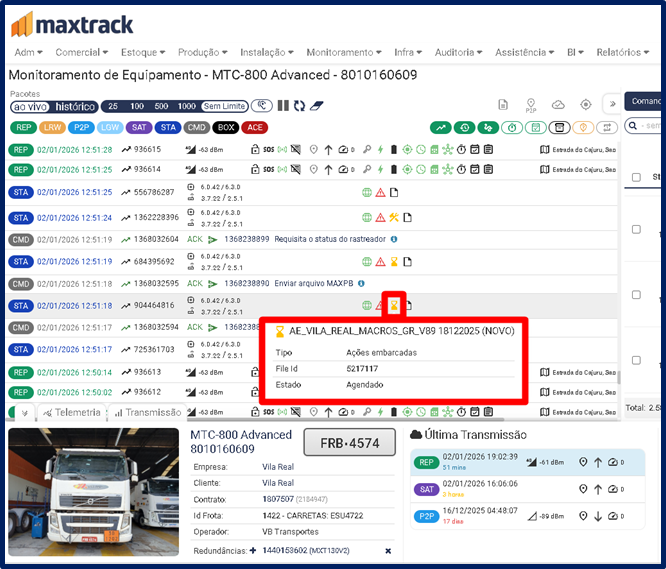Open the Monitoramento dropdown menu
This screenshot has width=666, height=569.
pos(344,52)
